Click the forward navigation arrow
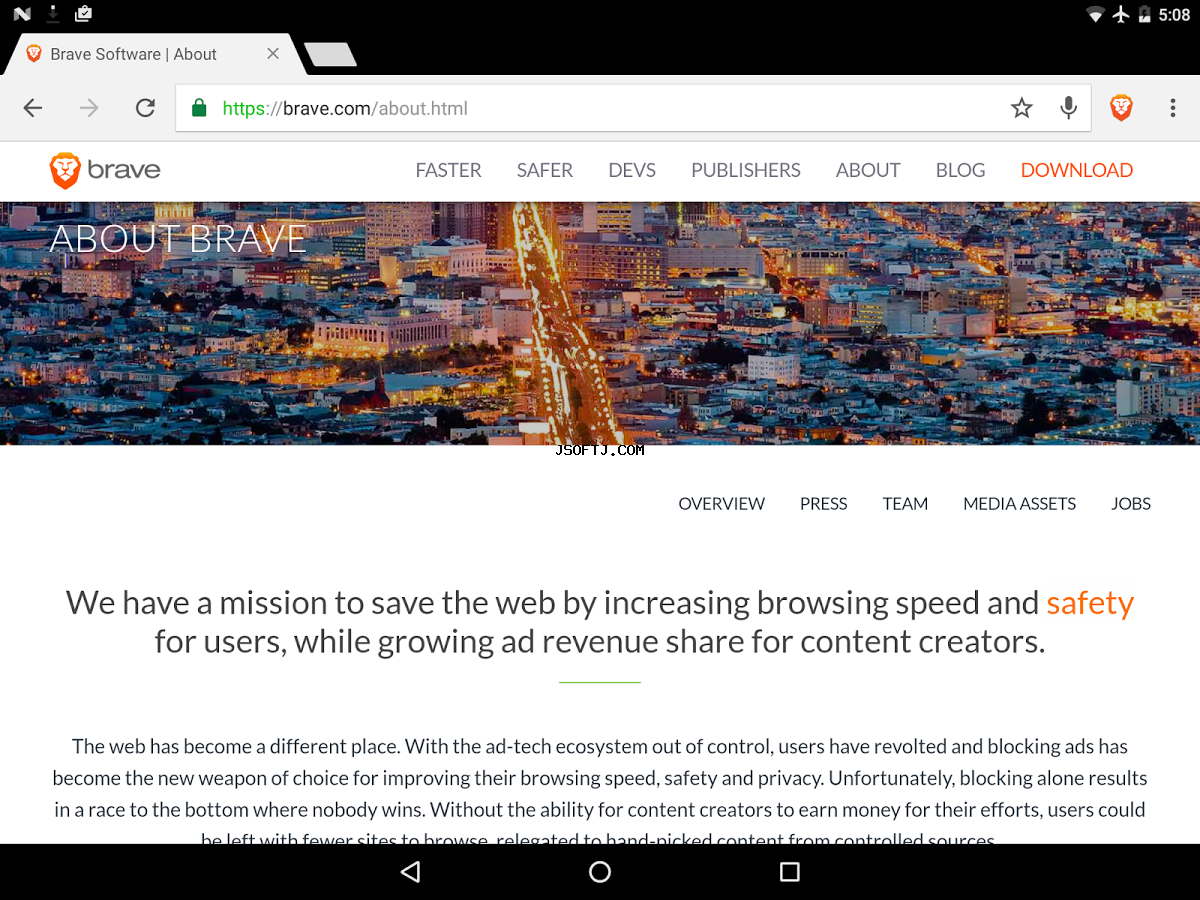This screenshot has width=1200, height=900. [89, 108]
